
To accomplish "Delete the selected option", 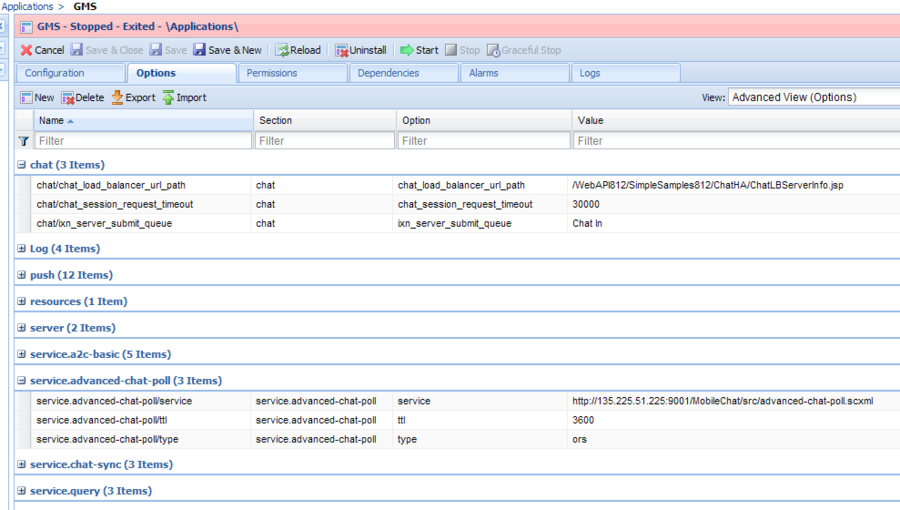I will 68,98.
